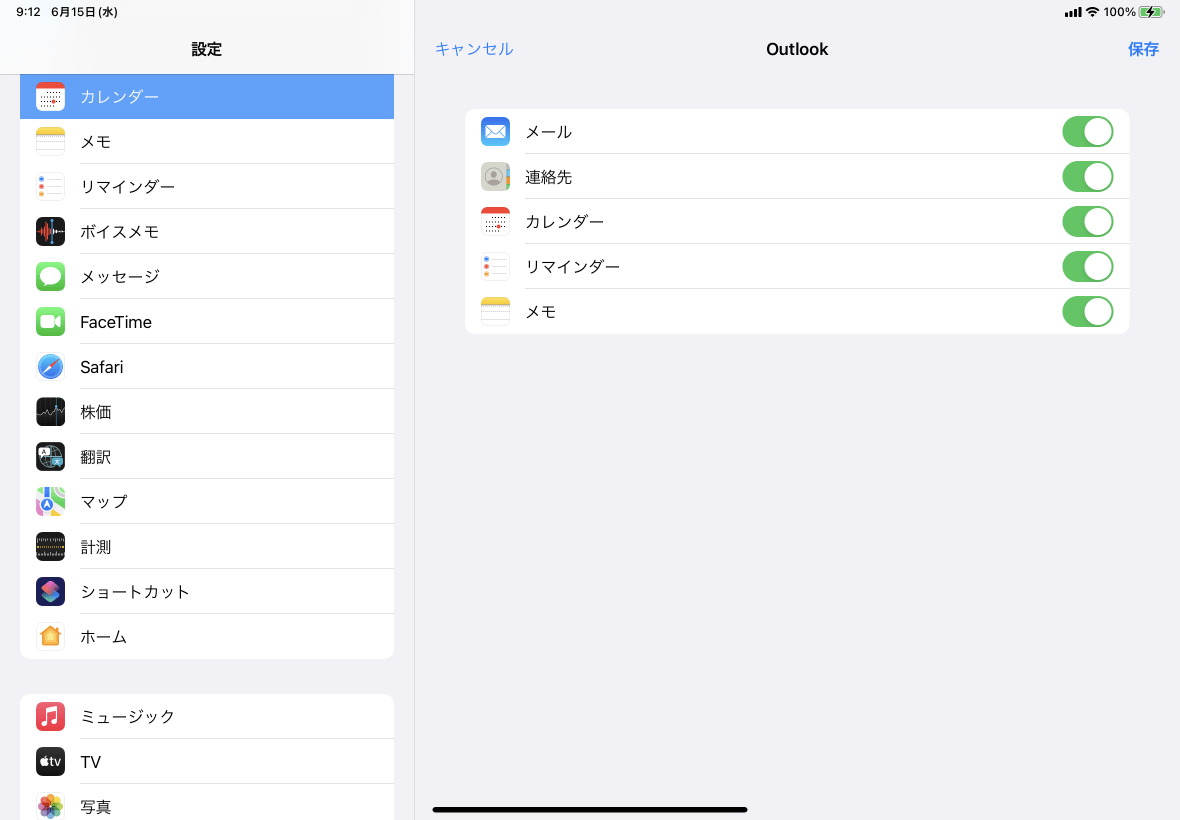Open メモ settings row

(207, 141)
